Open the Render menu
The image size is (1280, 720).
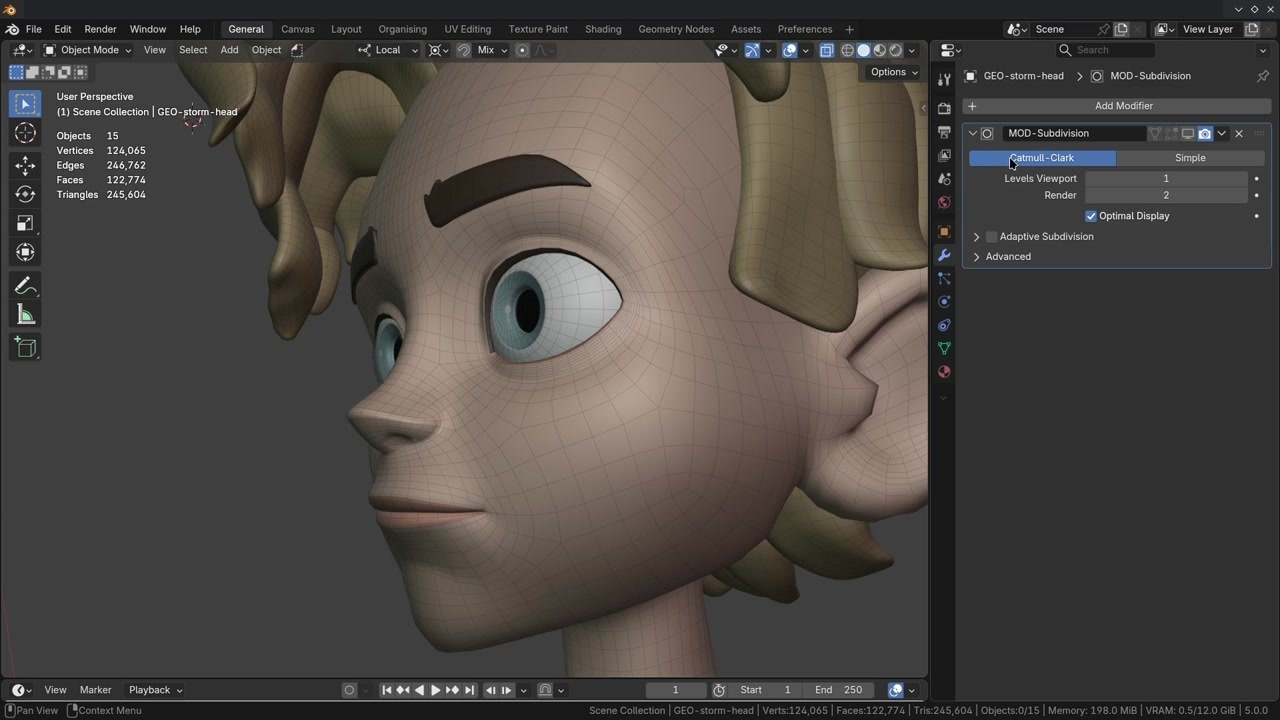100,29
